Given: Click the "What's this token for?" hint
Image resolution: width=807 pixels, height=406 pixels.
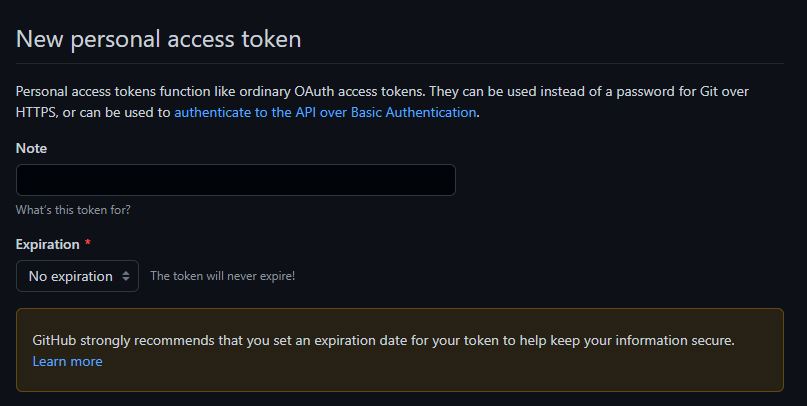Looking at the screenshot, I should pos(73,210).
